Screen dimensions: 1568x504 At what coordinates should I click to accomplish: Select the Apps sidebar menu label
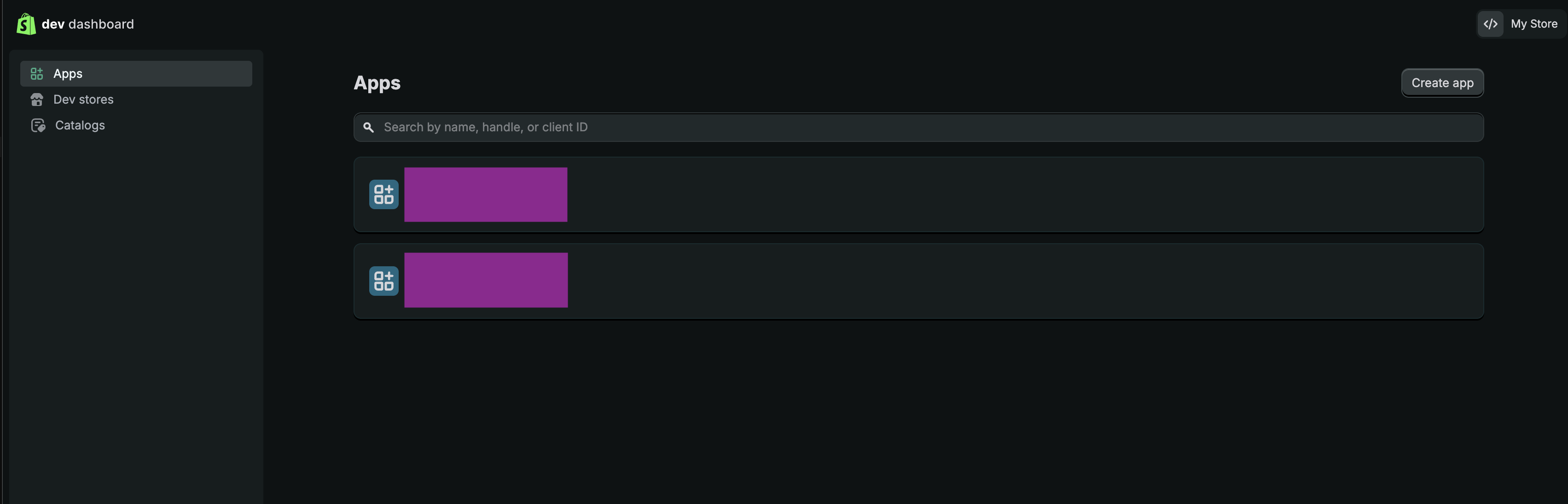click(x=68, y=74)
